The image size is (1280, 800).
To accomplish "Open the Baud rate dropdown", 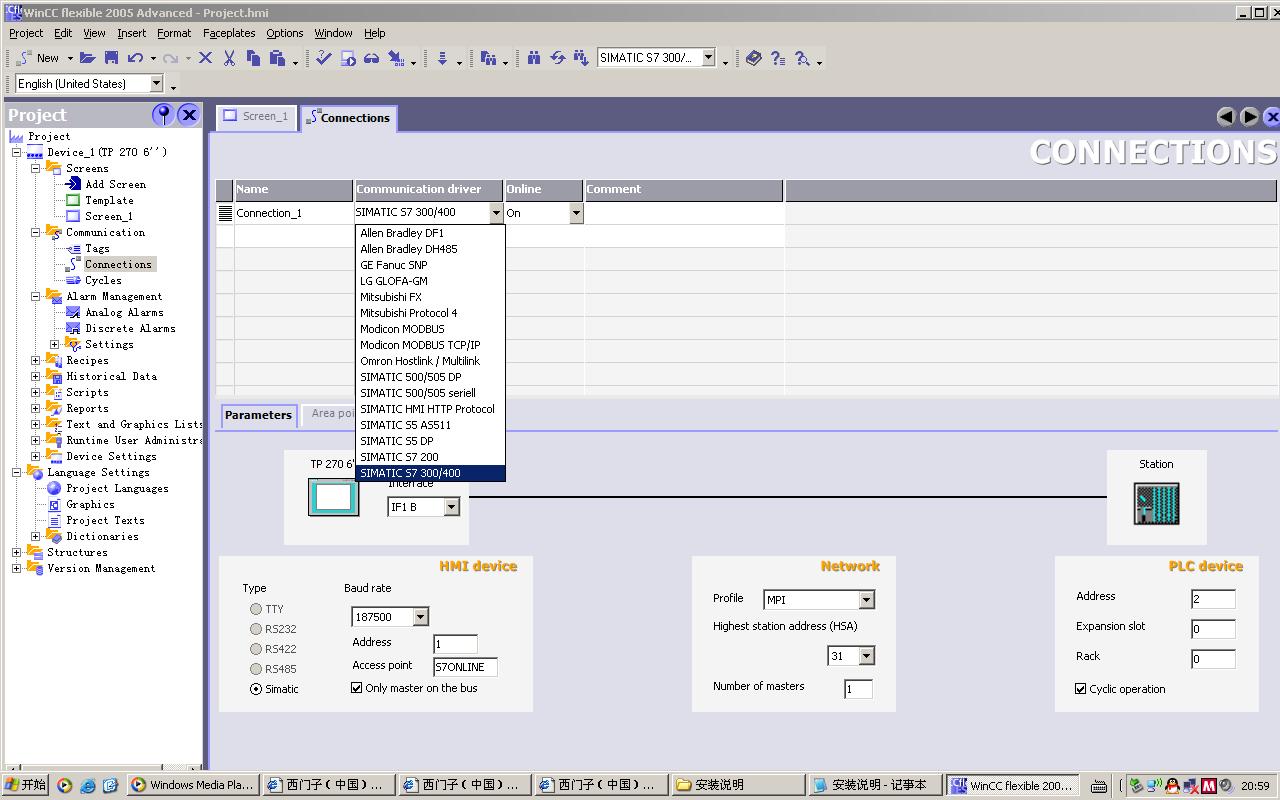I will (420, 617).
